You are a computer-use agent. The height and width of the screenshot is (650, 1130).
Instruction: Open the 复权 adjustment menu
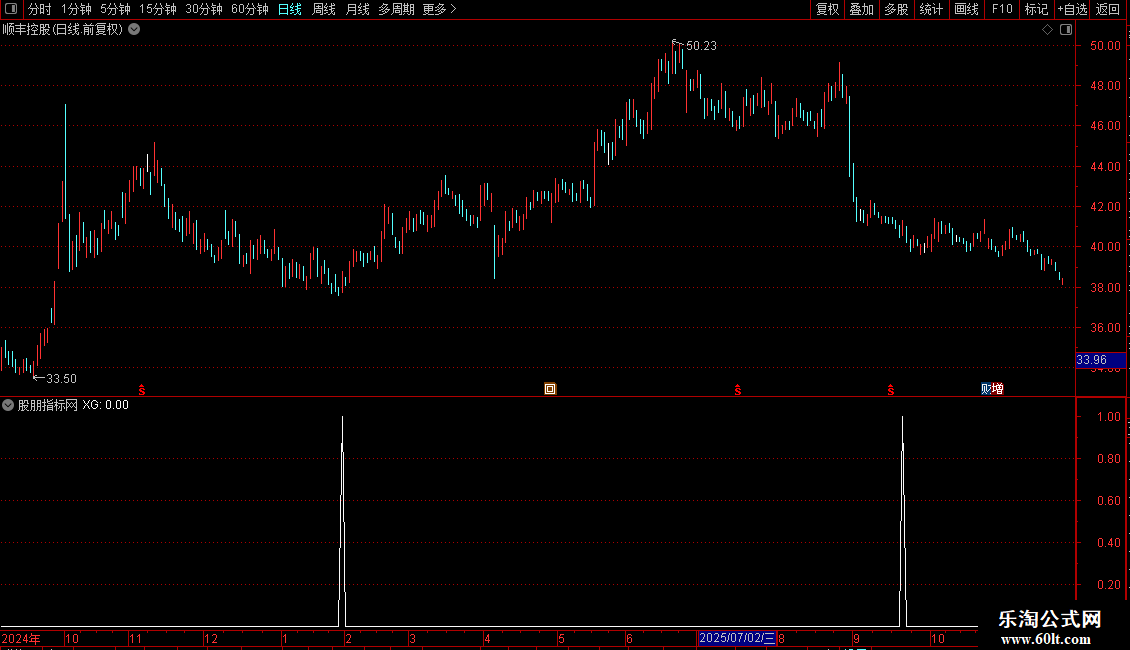(827, 9)
